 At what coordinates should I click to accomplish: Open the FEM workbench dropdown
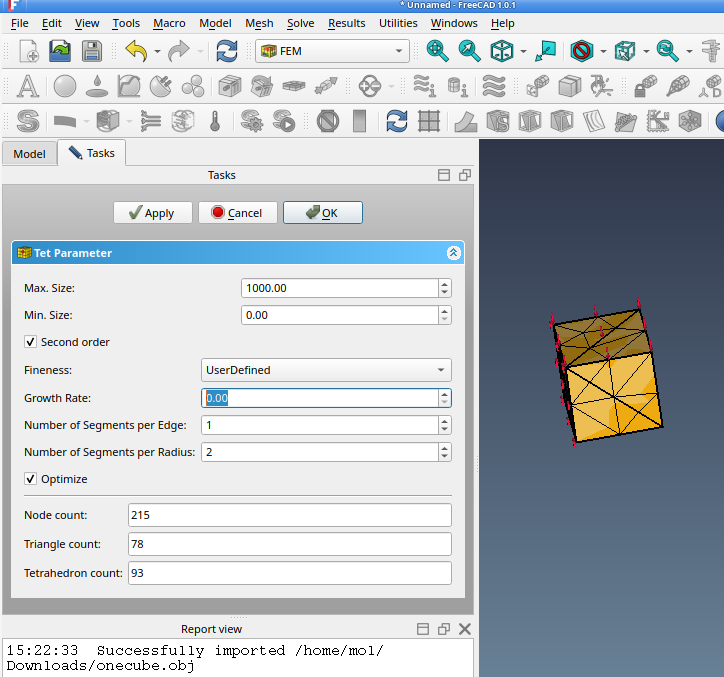[332, 51]
